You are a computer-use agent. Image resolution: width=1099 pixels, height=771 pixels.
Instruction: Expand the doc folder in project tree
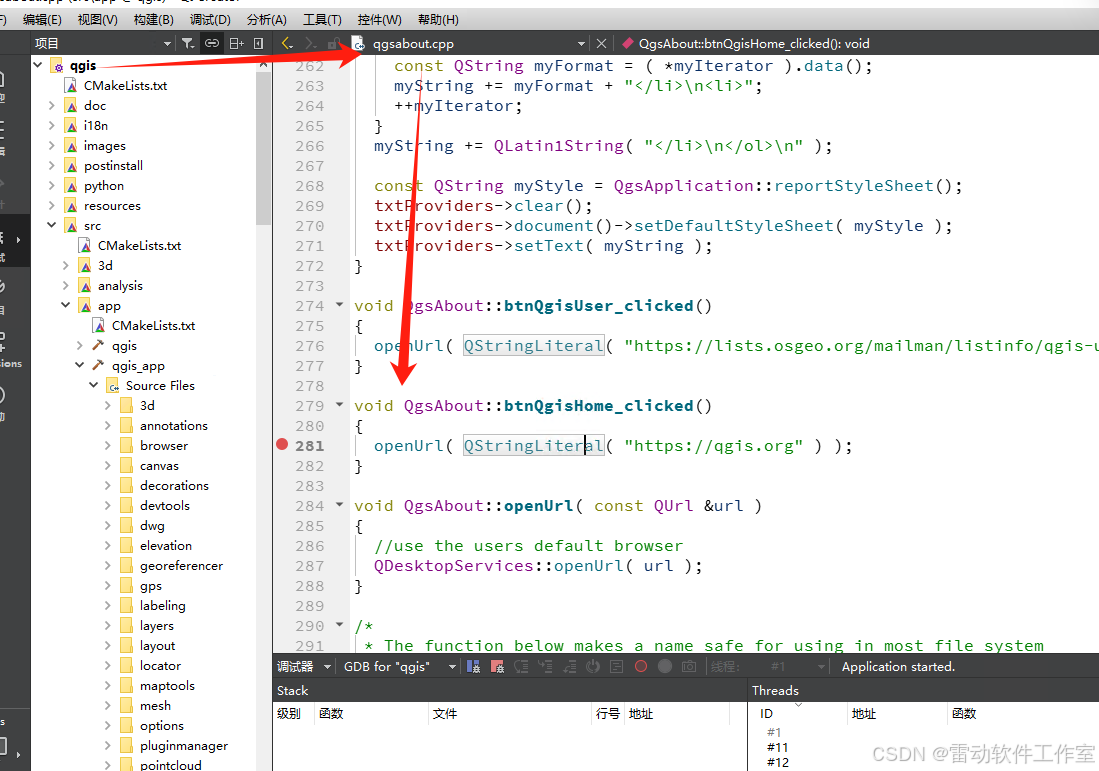coord(52,105)
